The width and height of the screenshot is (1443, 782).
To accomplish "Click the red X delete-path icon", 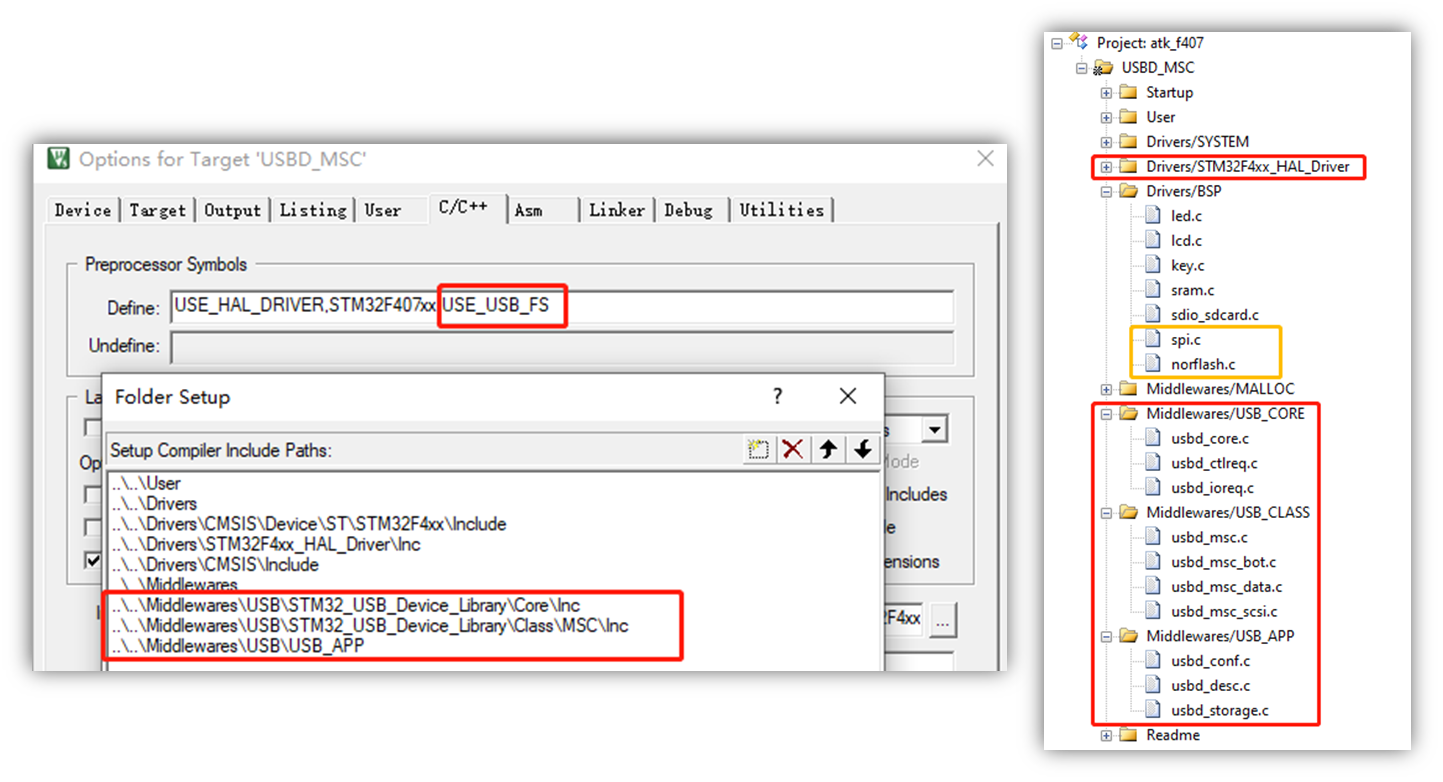I will pyautogui.click(x=793, y=450).
